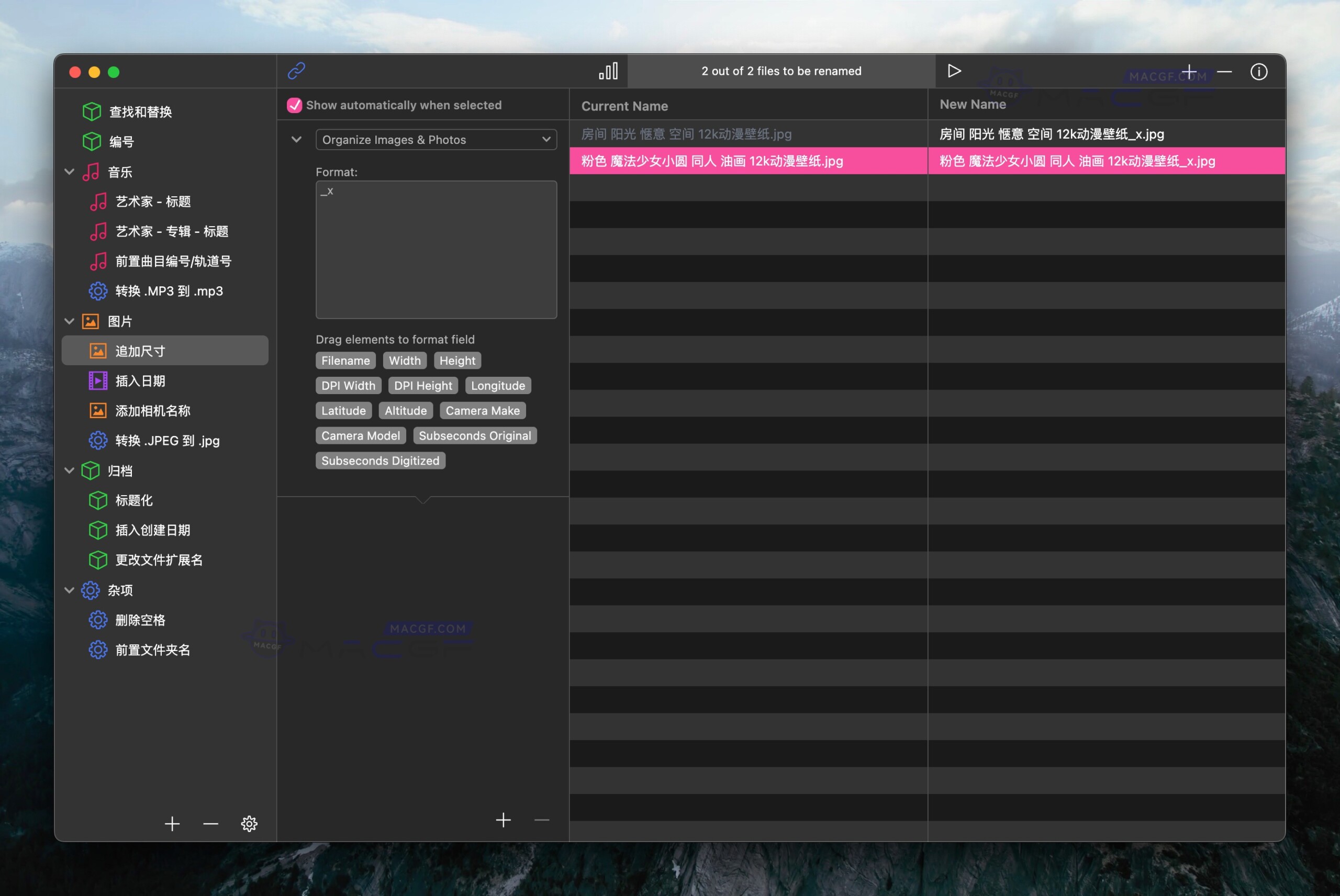Click the info circle icon

(1258, 71)
